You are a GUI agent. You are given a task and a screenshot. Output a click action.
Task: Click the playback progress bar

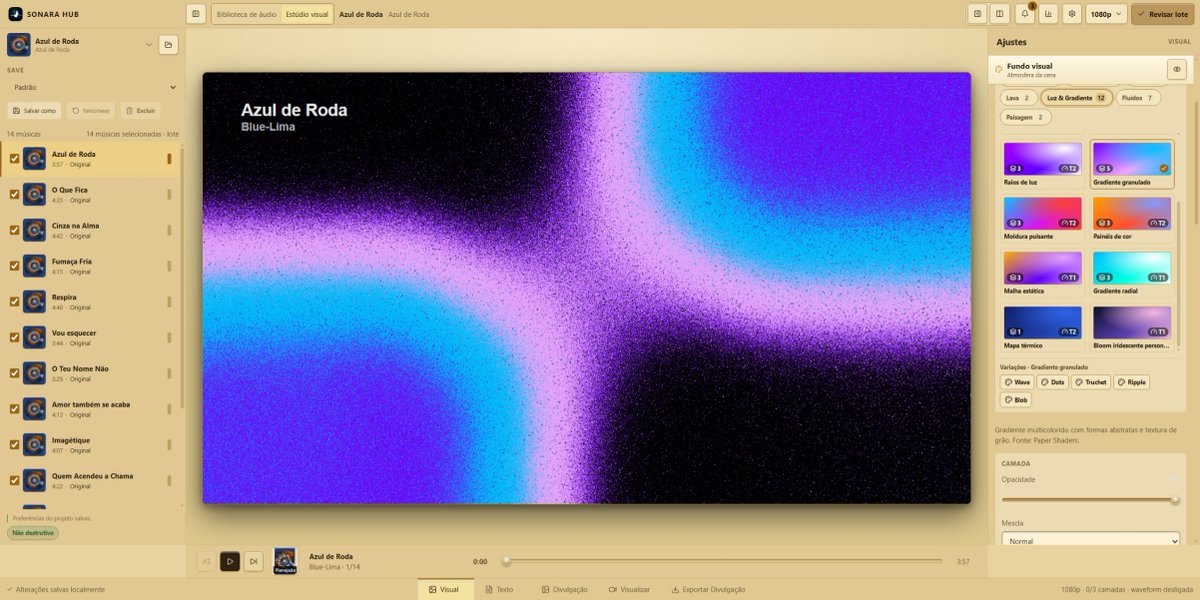723,561
